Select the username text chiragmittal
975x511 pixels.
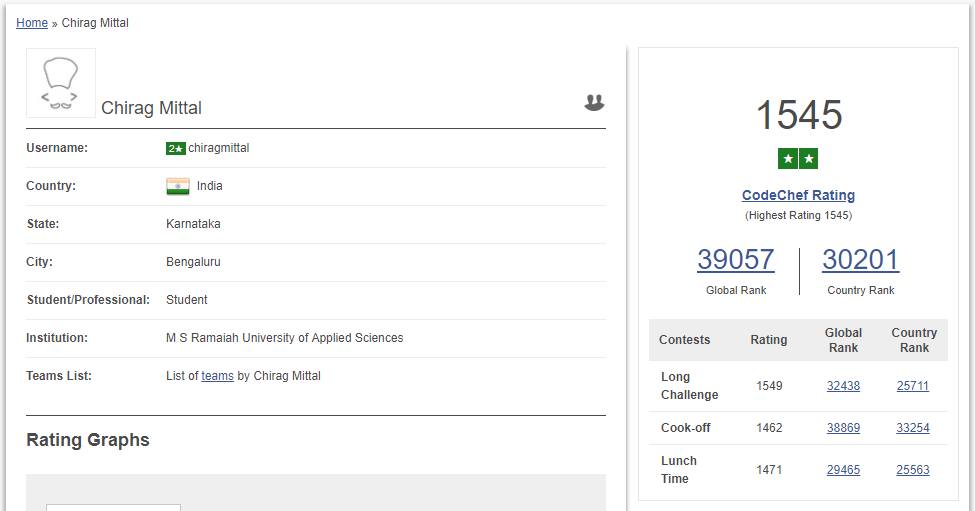click(219, 148)
